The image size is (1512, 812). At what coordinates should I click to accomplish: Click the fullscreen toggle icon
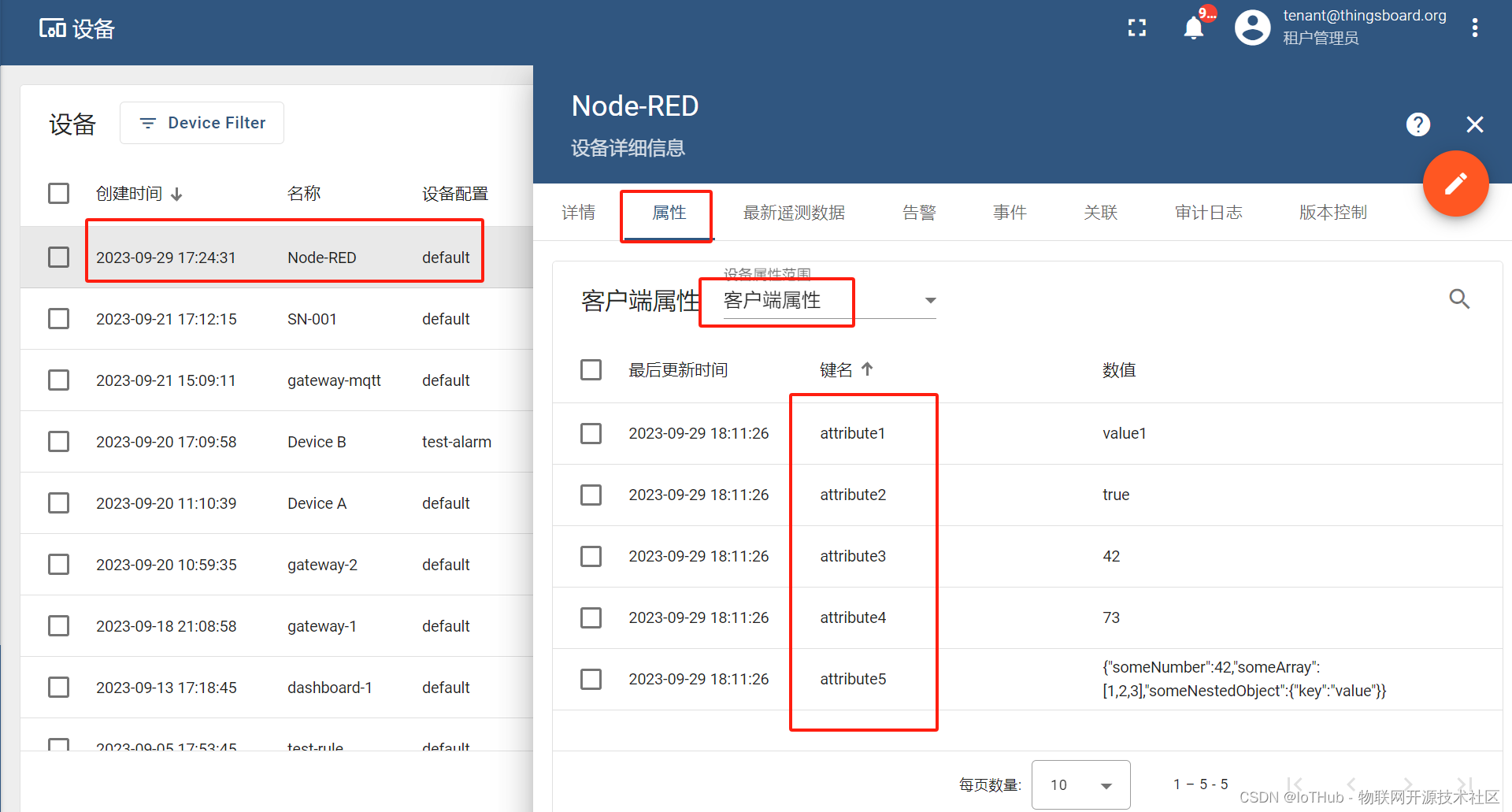click(1136, 27)
